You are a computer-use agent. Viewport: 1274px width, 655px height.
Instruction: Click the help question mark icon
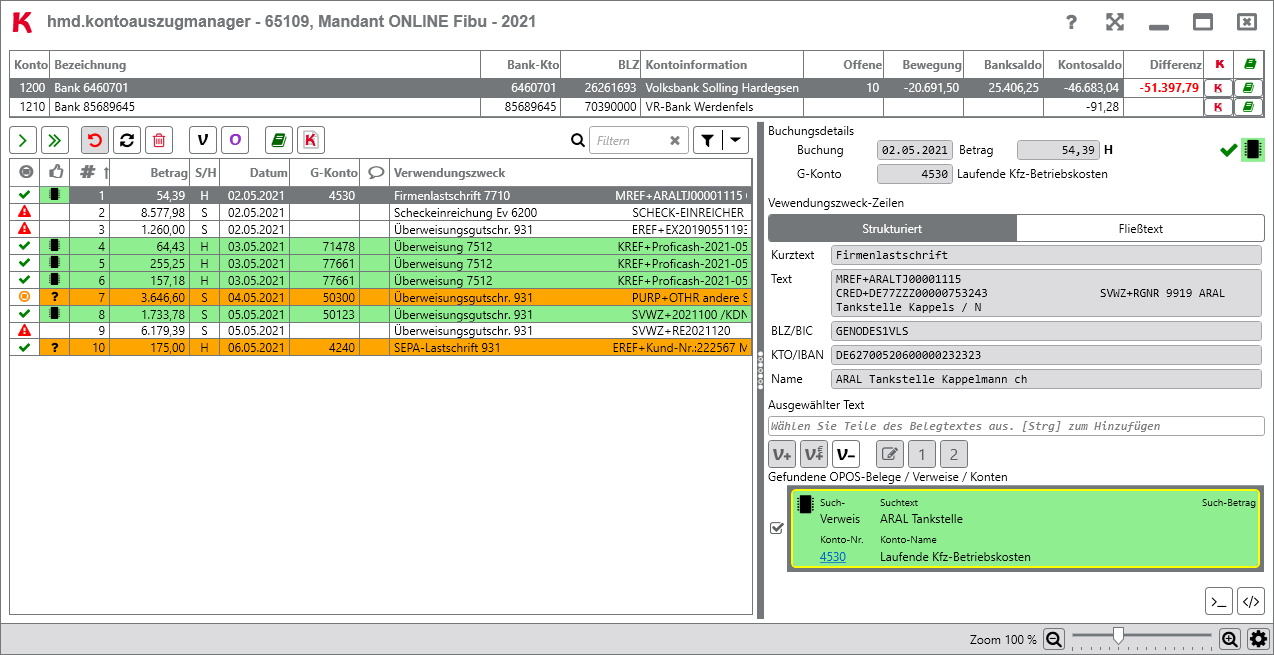tap(1071, 23)
